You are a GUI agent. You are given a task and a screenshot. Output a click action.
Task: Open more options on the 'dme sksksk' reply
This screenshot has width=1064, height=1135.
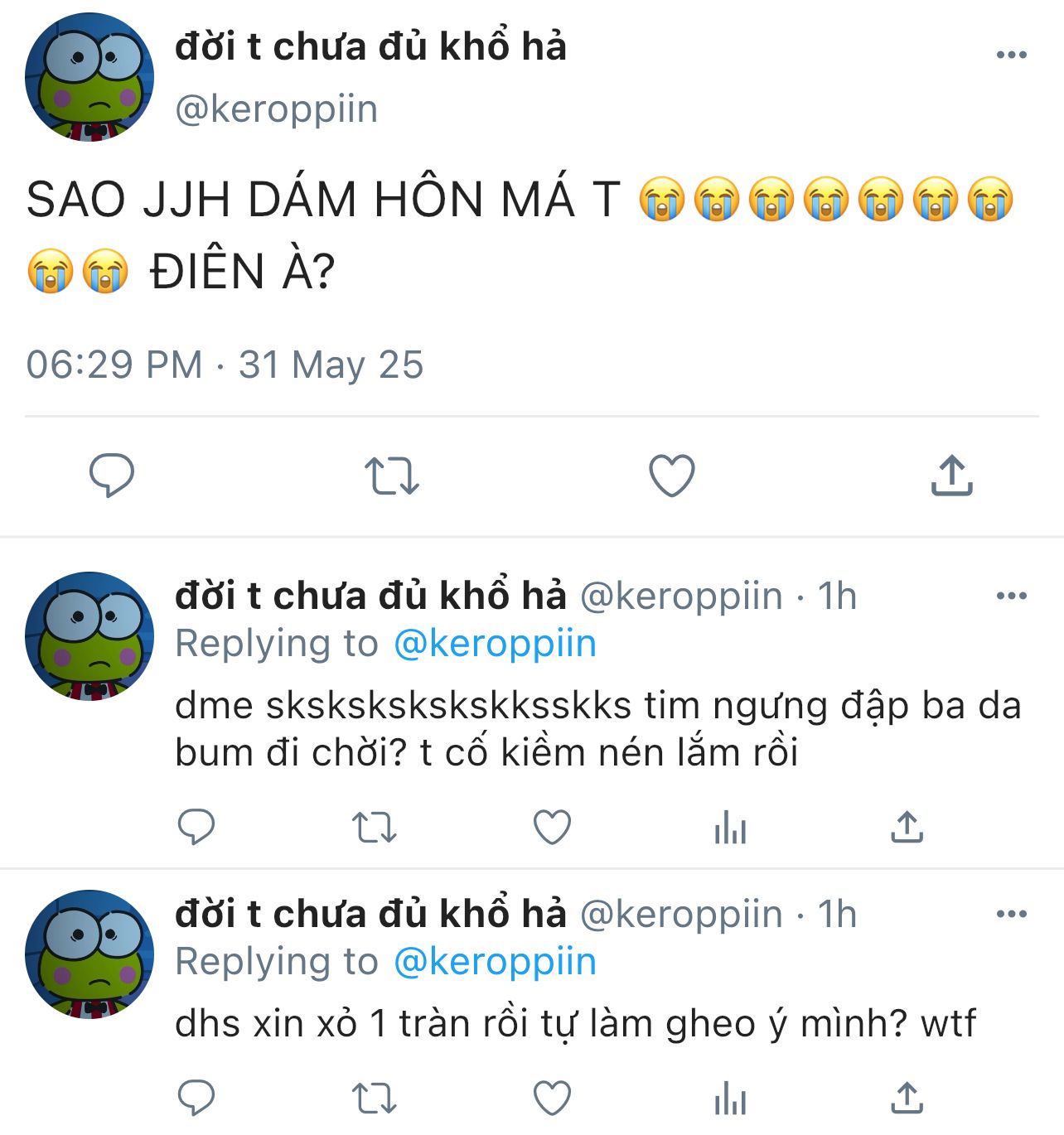(1012, 596)
